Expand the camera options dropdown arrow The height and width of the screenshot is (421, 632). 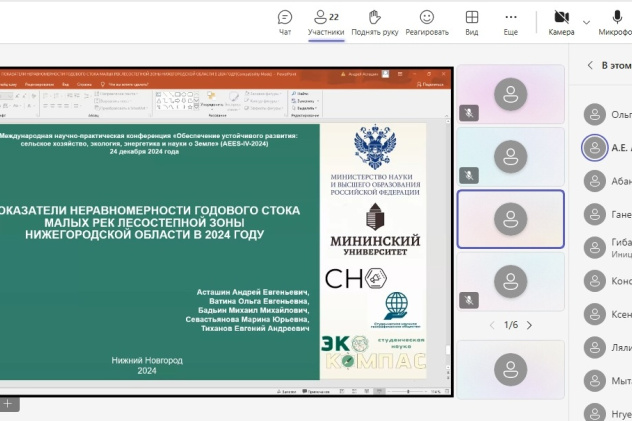coord(586,21)
